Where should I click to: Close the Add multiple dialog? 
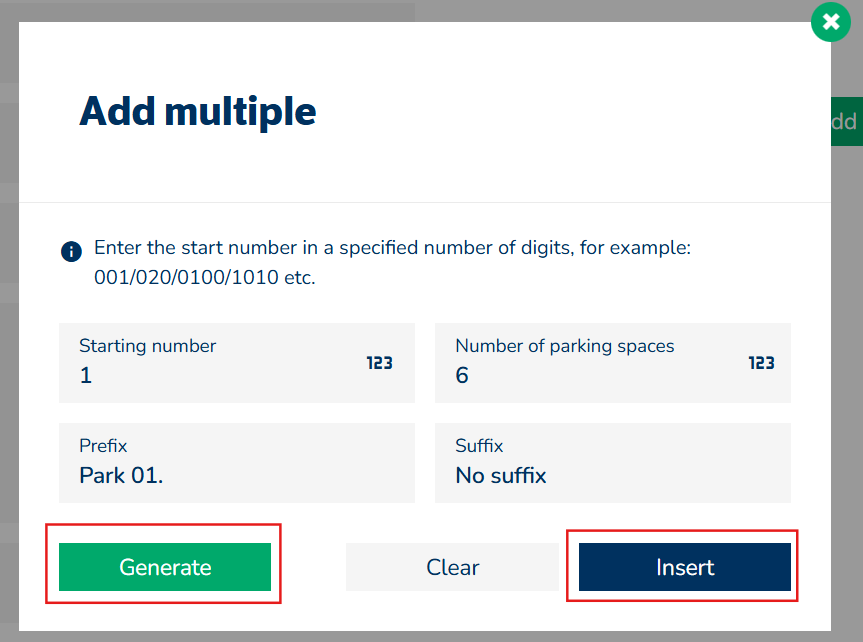tap(830, 22)
